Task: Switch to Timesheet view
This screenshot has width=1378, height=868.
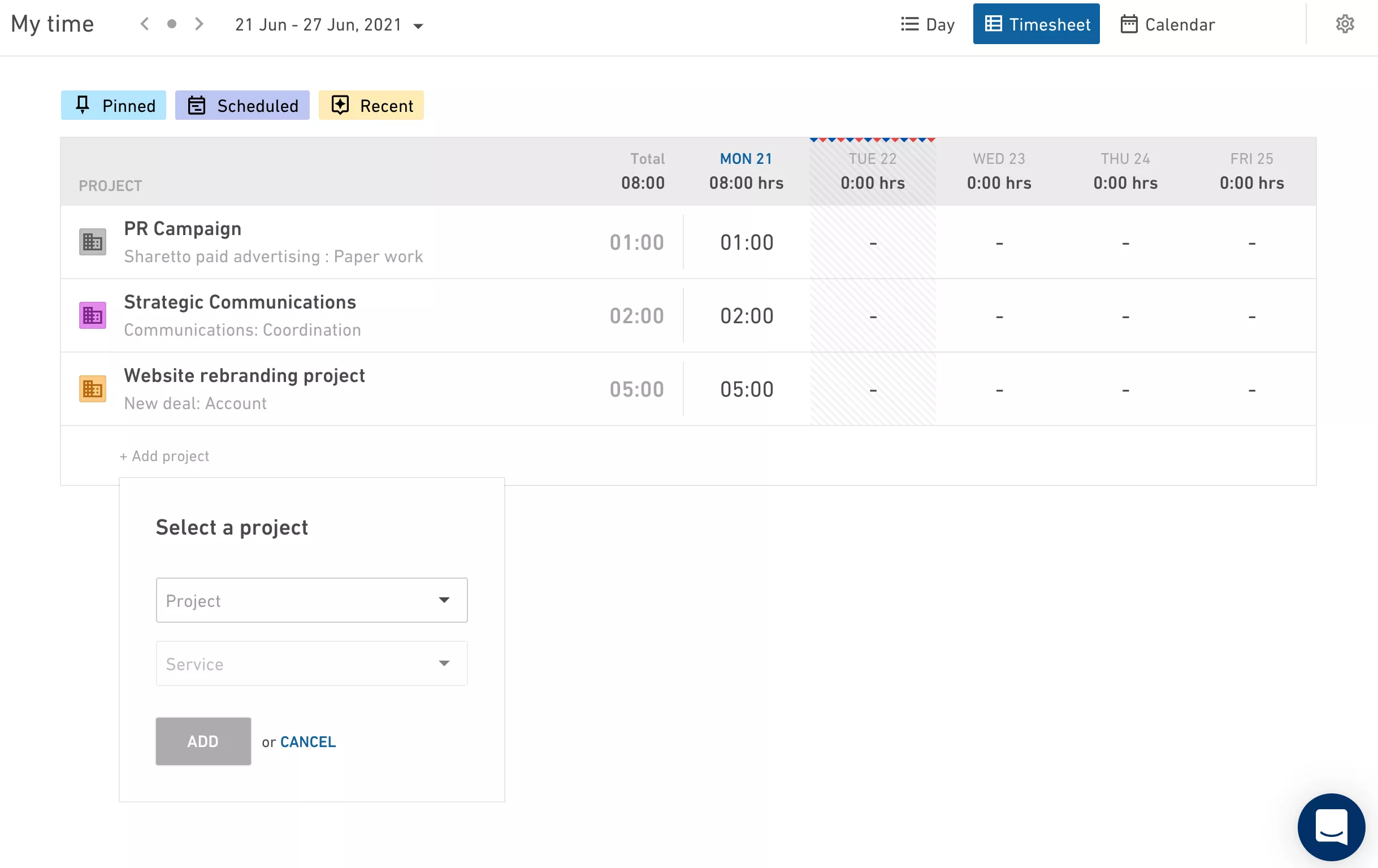Action: (1037, 24)
